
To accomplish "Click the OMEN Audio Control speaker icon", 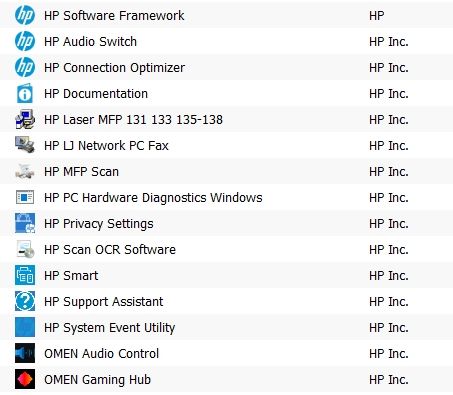I will [25, 353].
